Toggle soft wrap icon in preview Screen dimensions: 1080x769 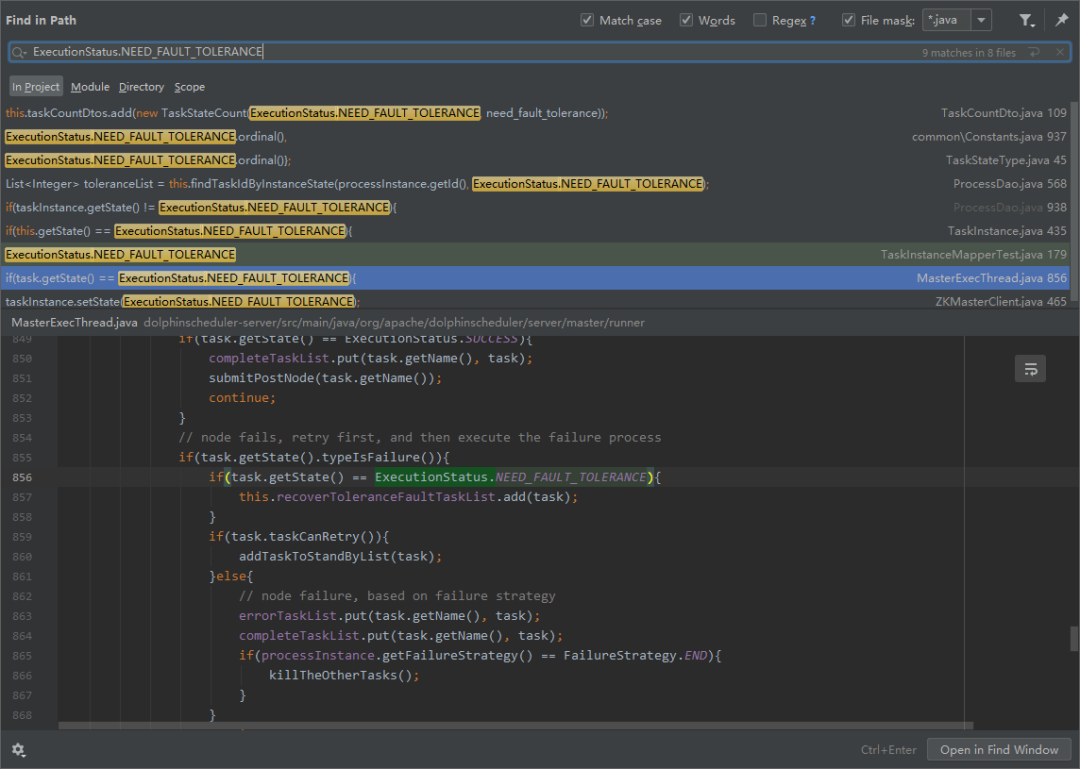[1030, 368]
